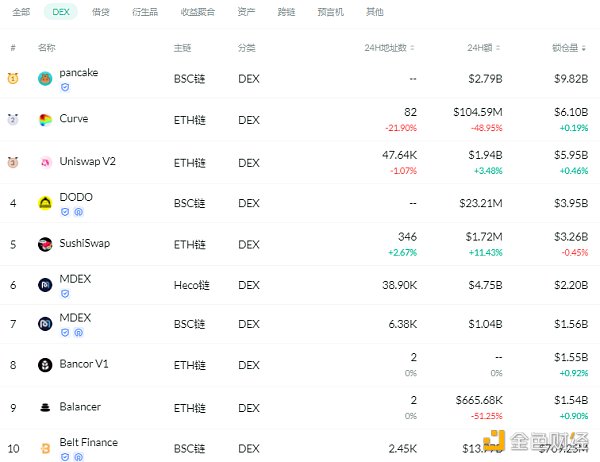600x462 pixels.
Task: Select the 预言机 tab
Action: click(332, 12)
